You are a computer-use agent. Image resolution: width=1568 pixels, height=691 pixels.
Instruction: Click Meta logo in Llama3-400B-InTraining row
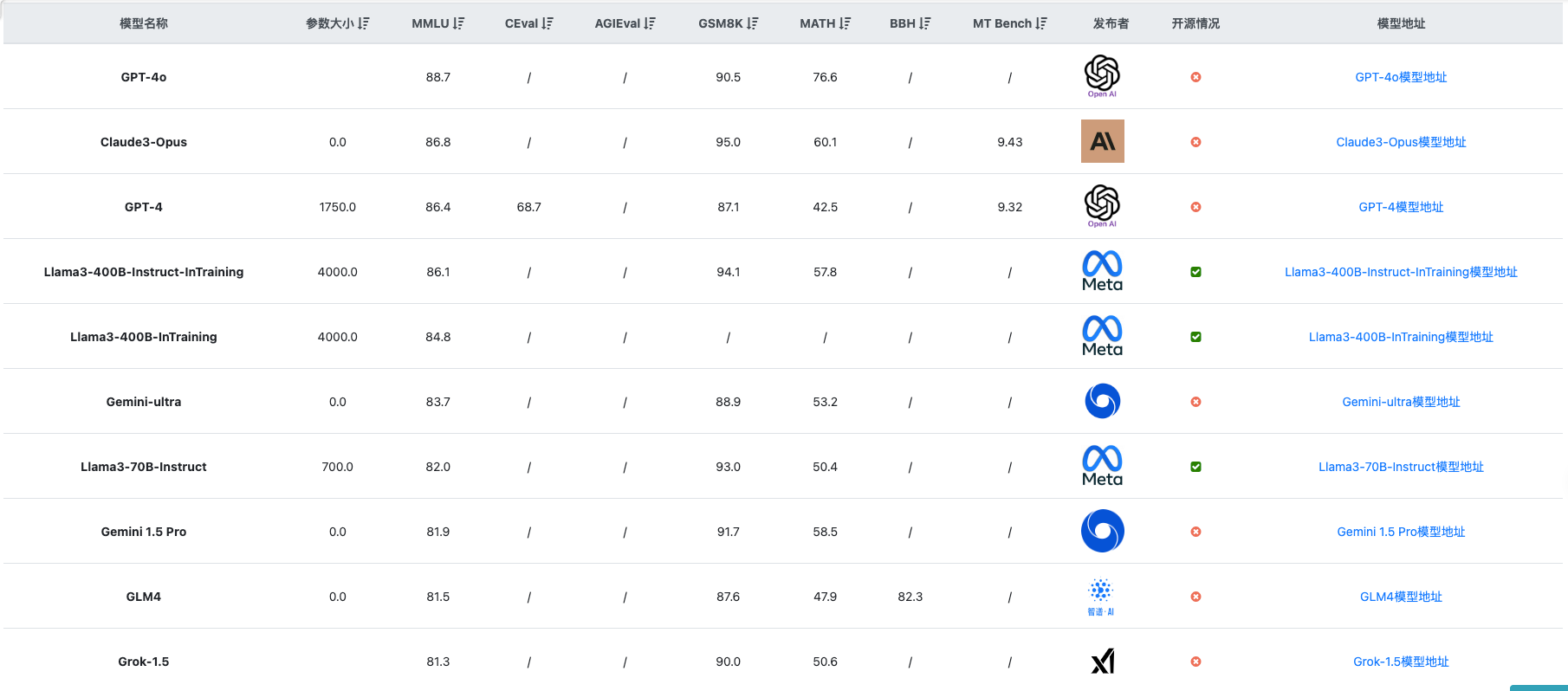(1103, 336)
